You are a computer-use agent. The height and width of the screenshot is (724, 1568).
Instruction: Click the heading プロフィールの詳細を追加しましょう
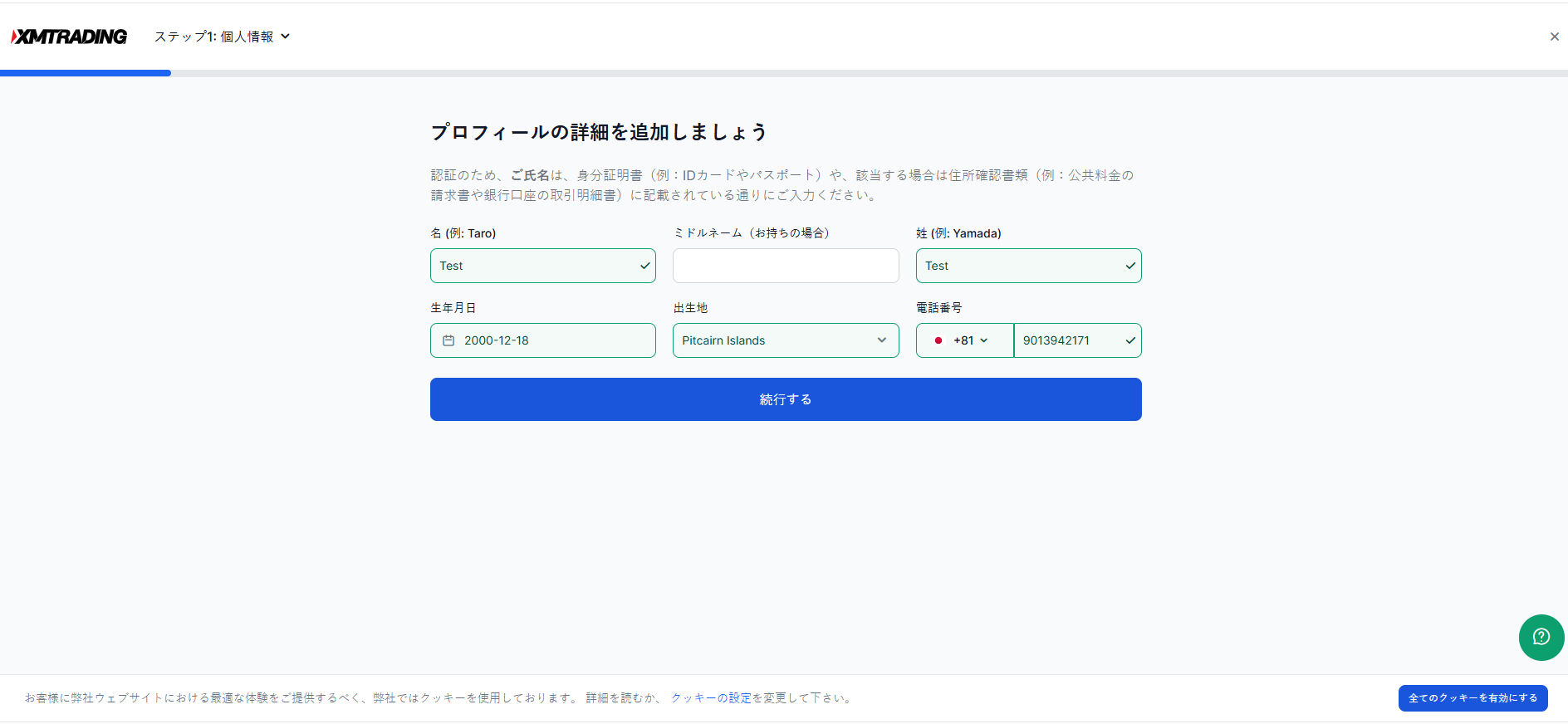tap(599, 132)
